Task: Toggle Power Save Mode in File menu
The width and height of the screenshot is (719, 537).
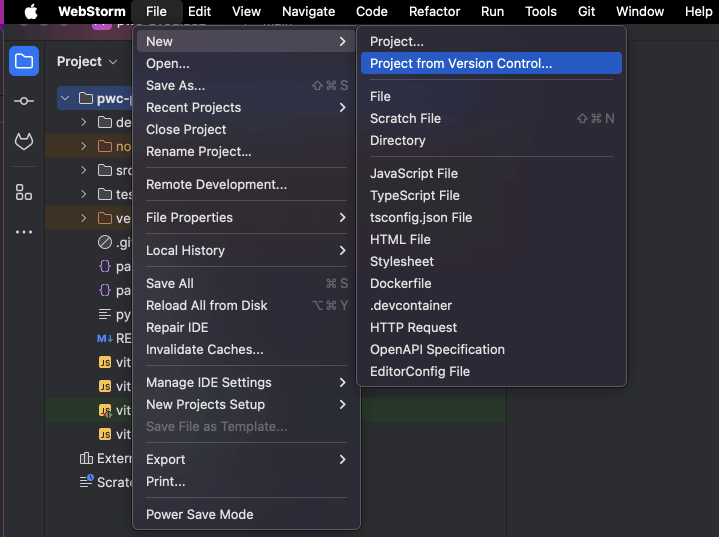Action: point(199,514)
